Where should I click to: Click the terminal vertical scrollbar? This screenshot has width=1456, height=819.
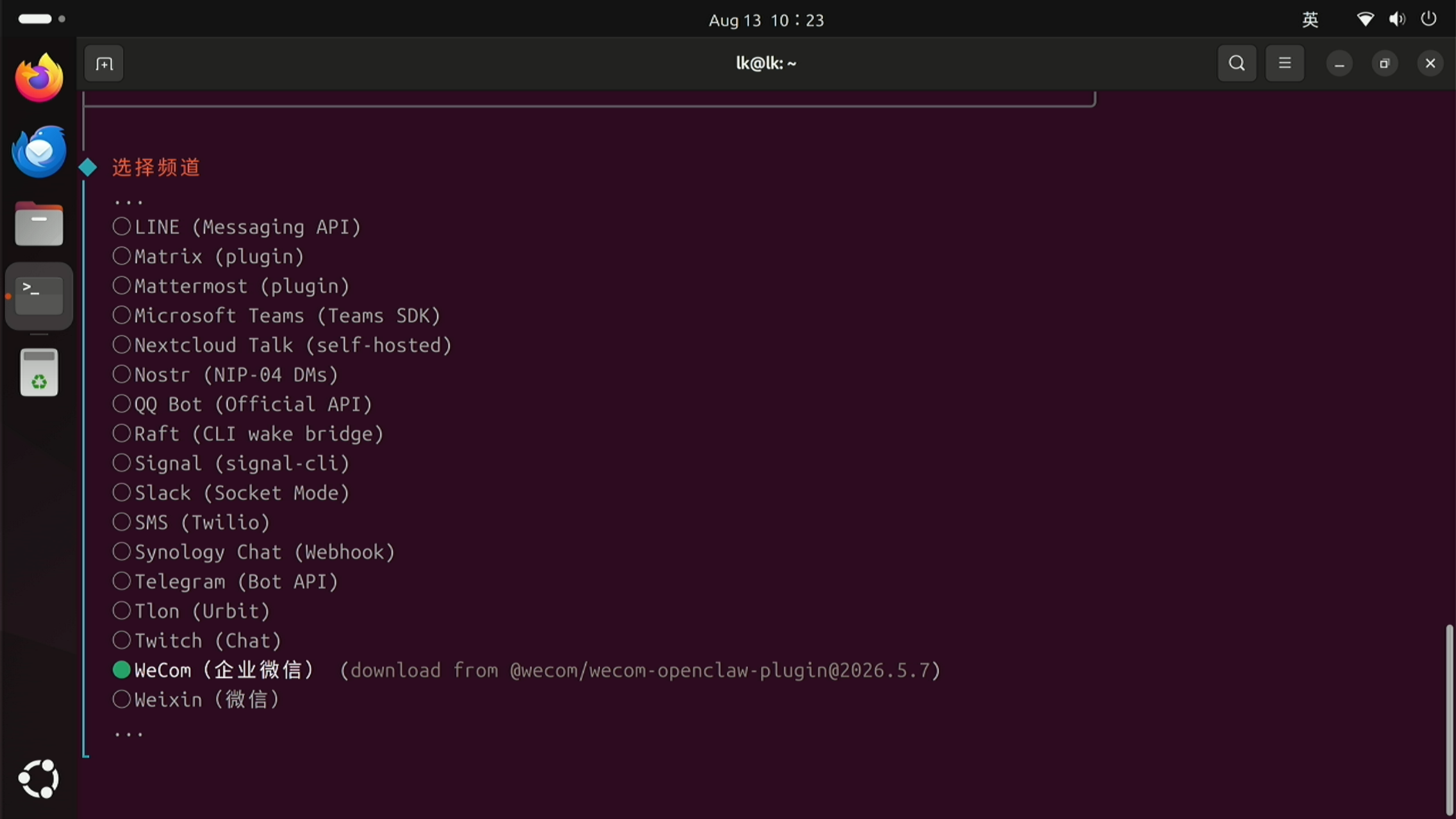[x=1449, y=718]
